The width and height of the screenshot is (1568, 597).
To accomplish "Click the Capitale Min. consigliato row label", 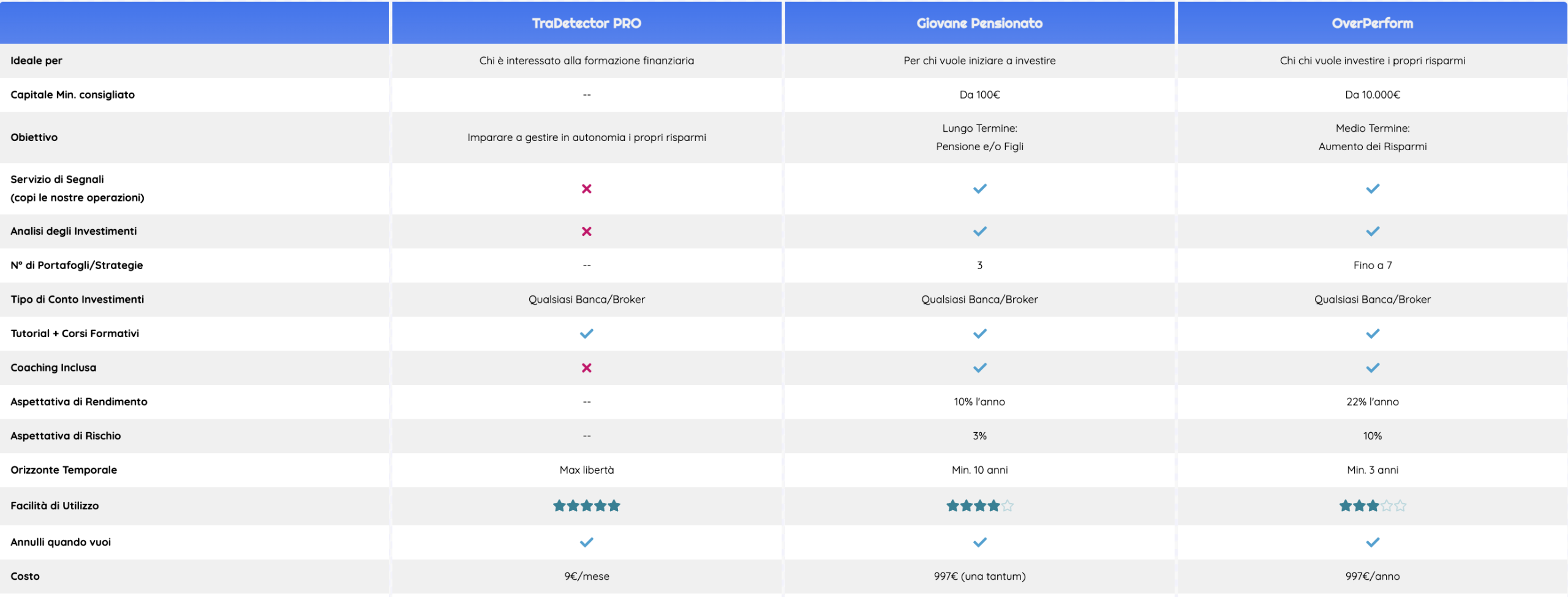I will 72,95.
